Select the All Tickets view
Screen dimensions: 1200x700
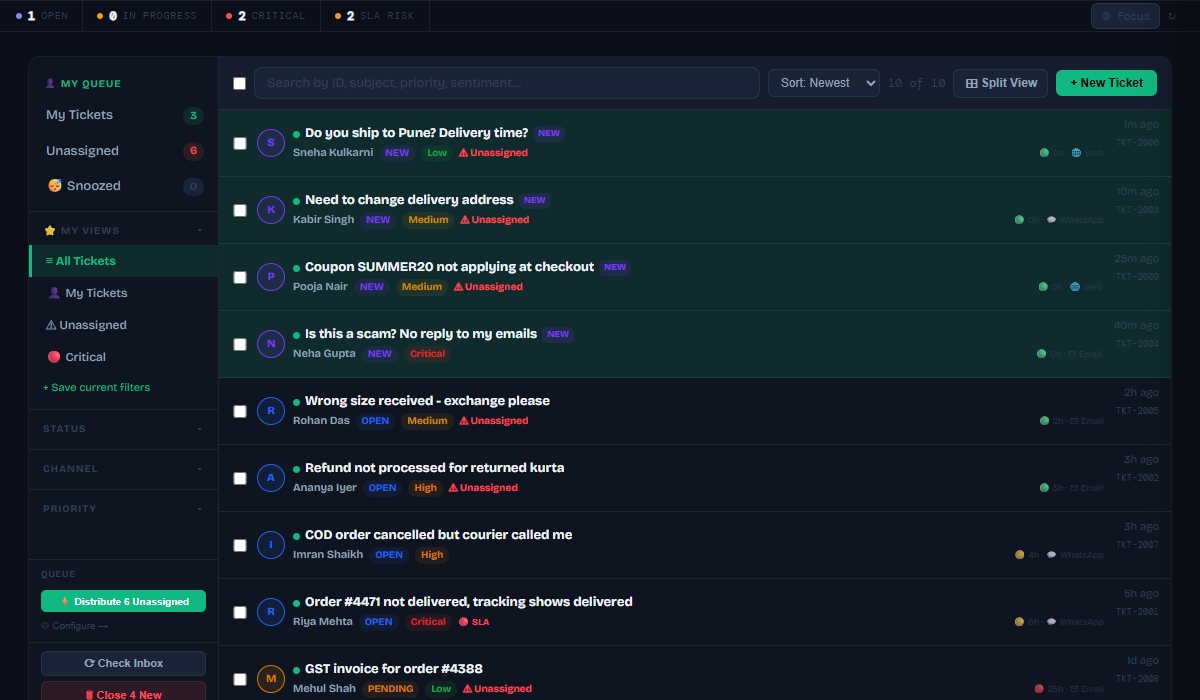[124, 261]
